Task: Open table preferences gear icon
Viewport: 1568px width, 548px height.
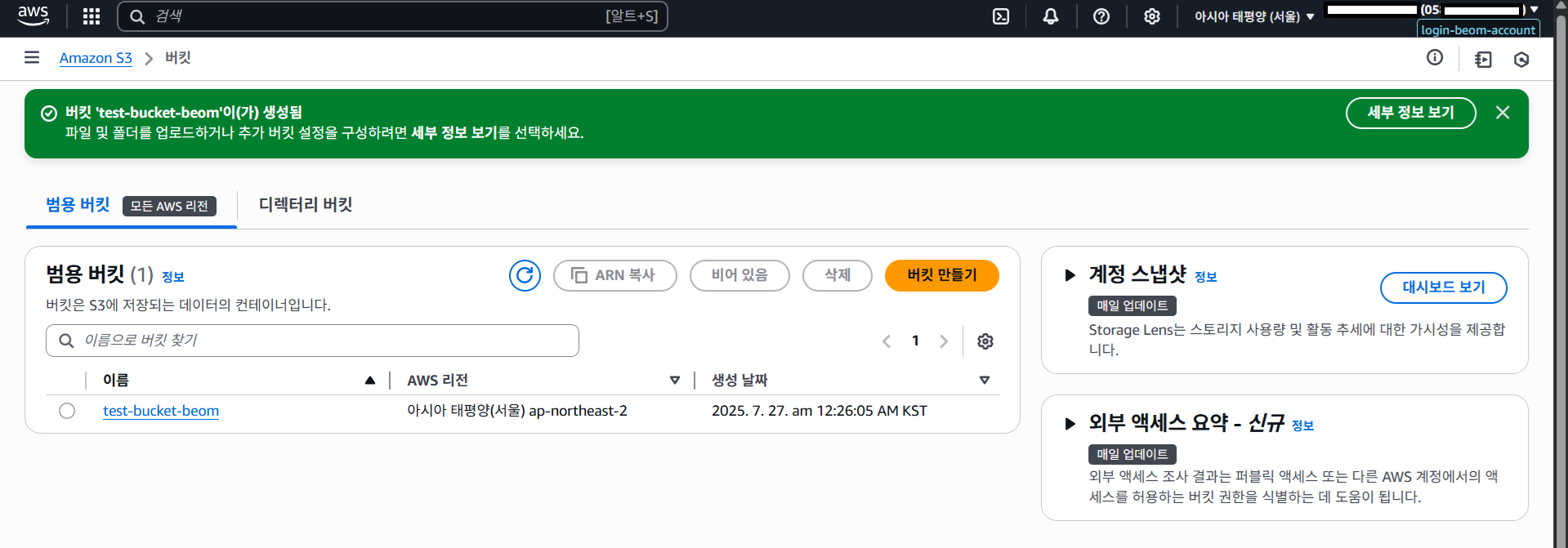Action: point(985,341)
